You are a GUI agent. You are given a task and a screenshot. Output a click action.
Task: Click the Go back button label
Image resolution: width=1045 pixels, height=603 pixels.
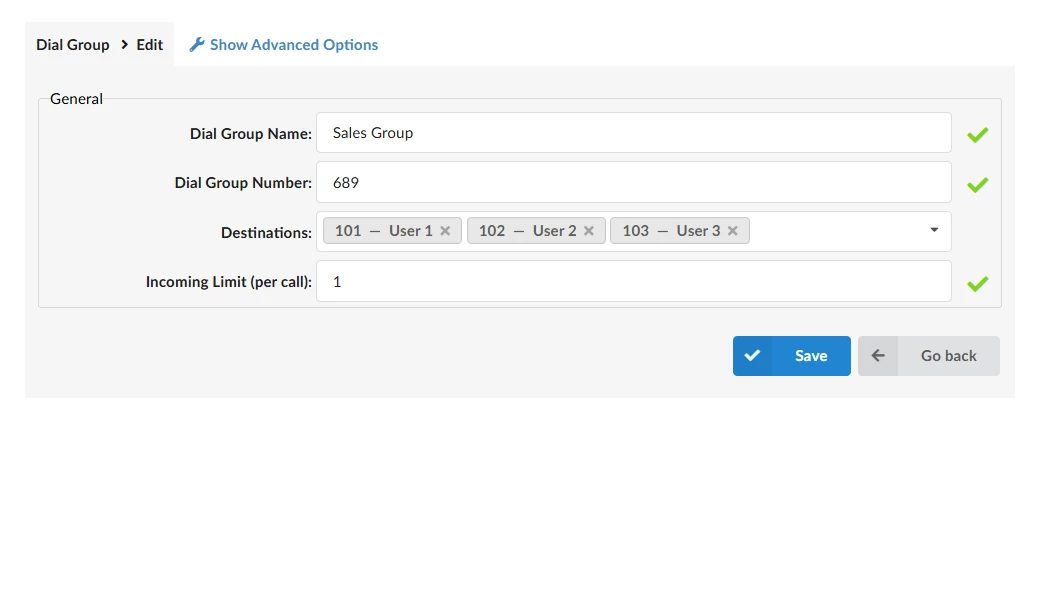coord(948,356)
